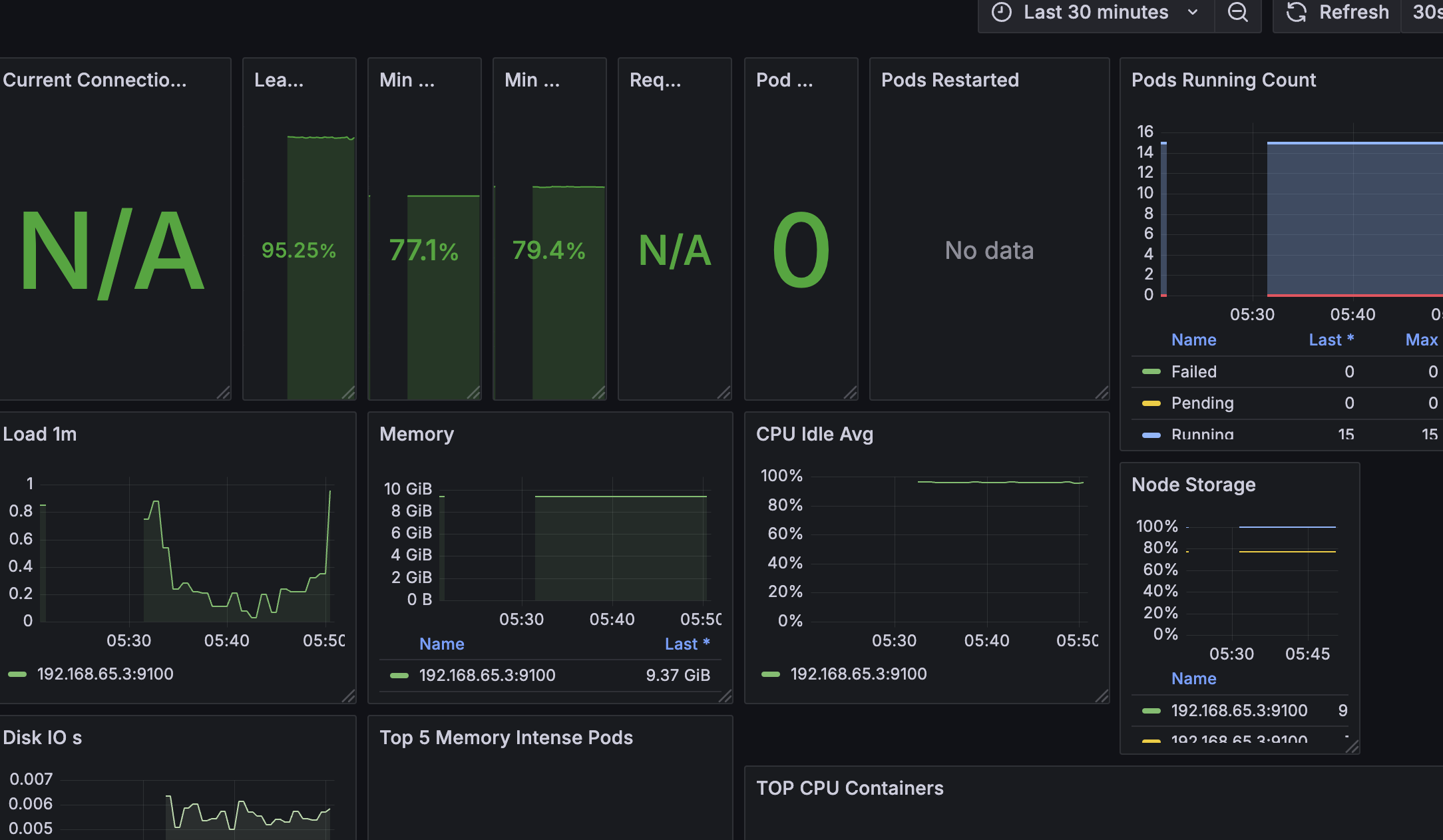Sort Pods Running legend by Max column

pos(1421,339)
